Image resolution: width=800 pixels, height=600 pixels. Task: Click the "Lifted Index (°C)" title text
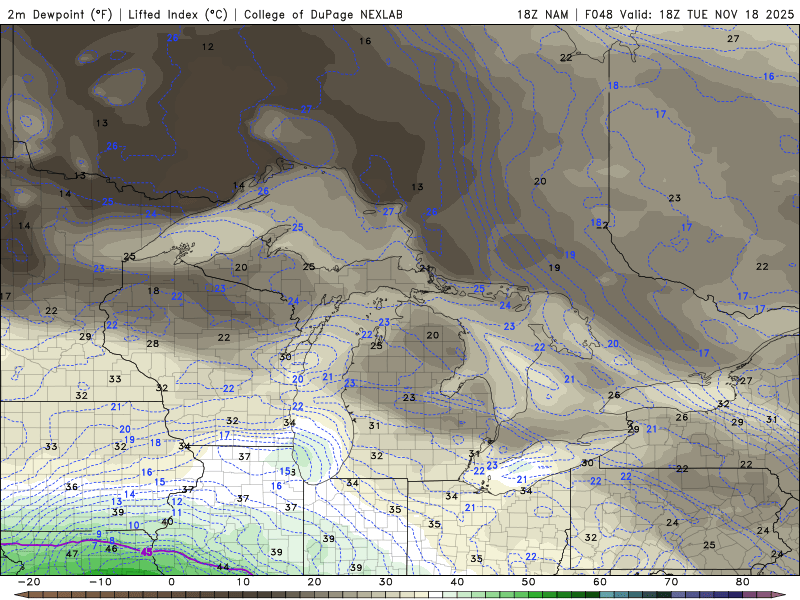(178, 15)
